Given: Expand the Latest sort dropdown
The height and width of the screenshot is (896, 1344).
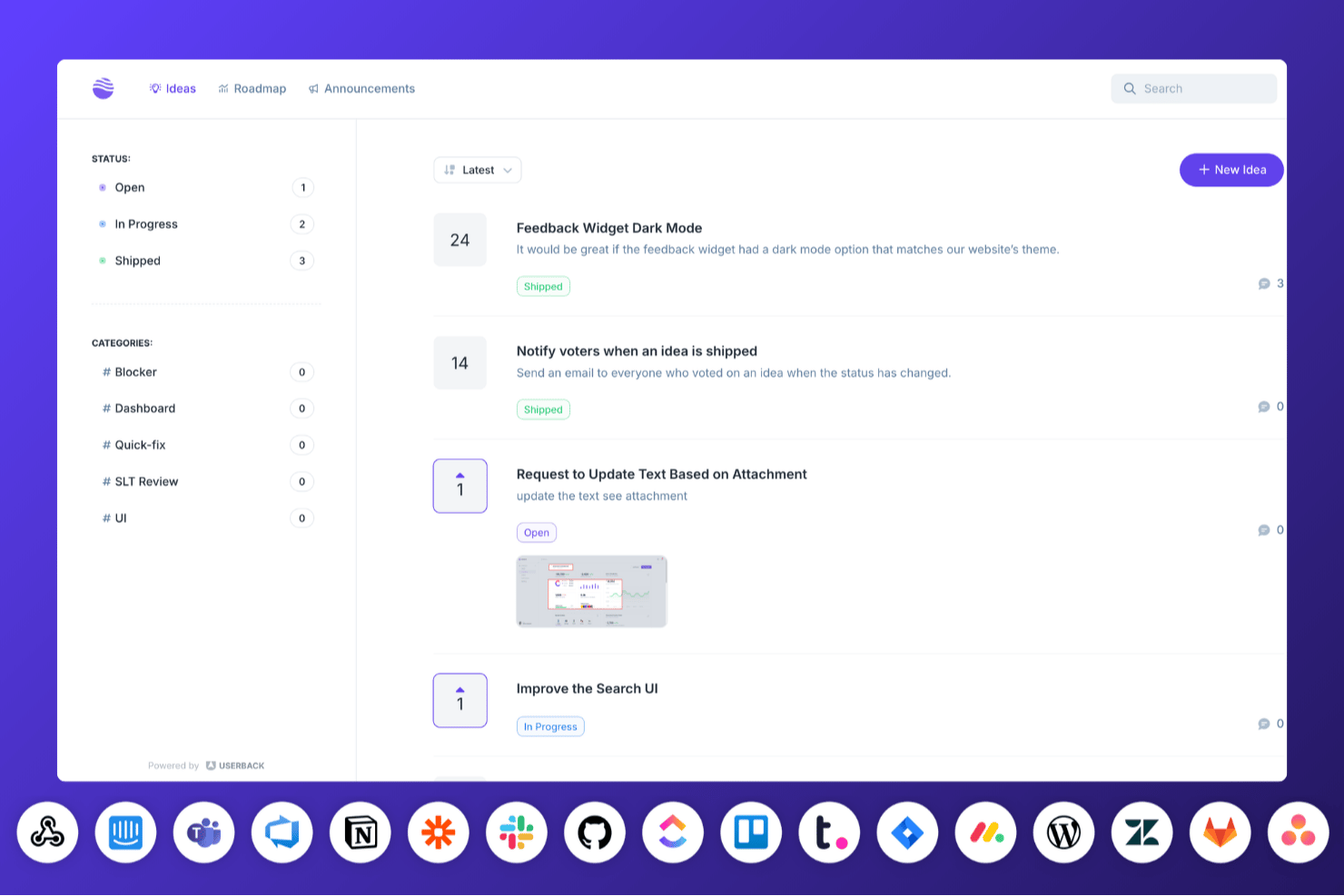Looking at the screenshot, I should [478, 170].
